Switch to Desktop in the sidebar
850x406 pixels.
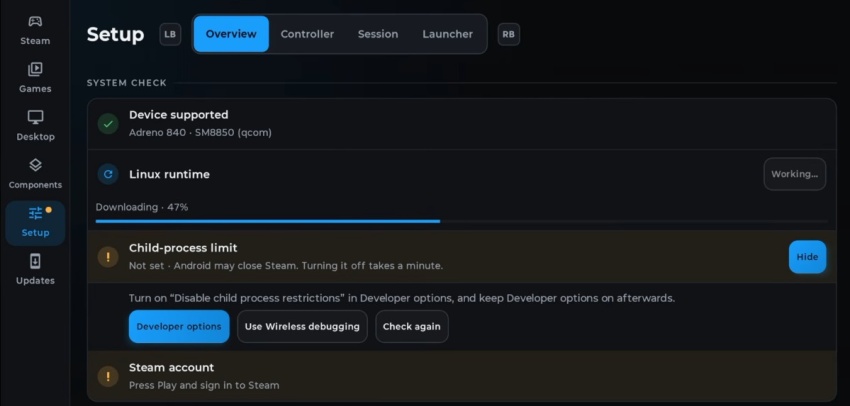click(35, 126)
